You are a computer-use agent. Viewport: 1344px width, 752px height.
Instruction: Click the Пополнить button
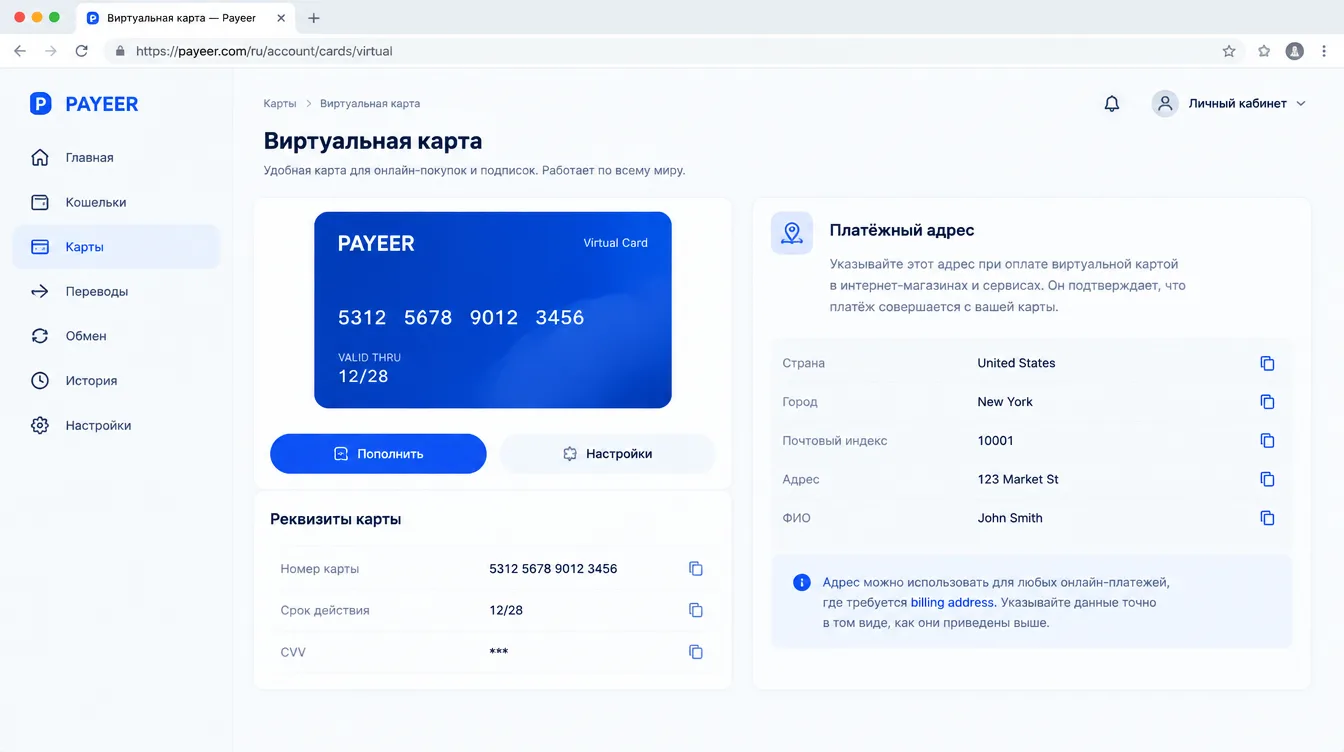tap(378, 454)
